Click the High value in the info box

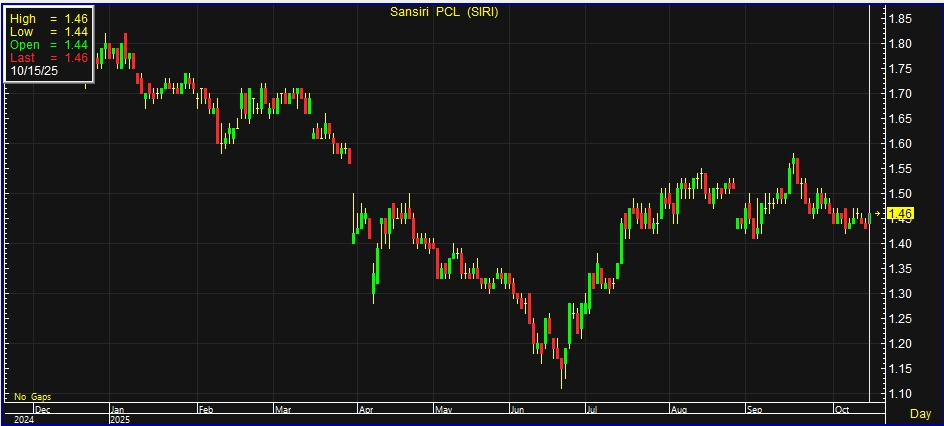click(50, 19)
